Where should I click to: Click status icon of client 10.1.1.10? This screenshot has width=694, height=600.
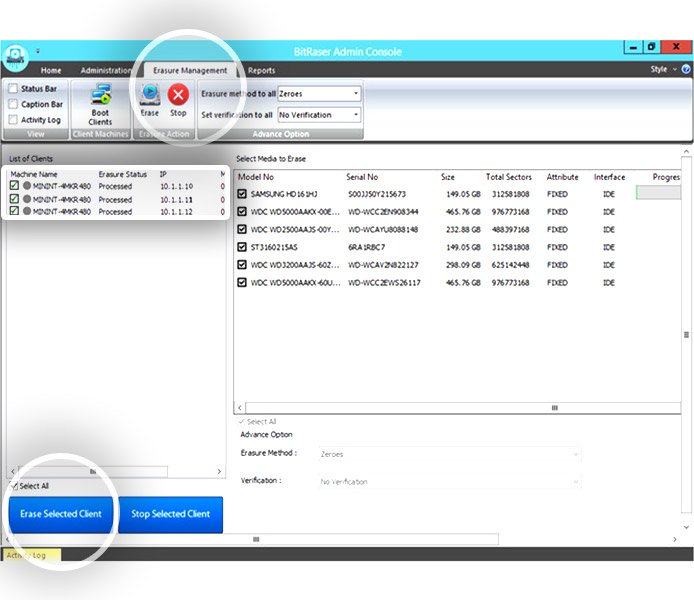27,186
